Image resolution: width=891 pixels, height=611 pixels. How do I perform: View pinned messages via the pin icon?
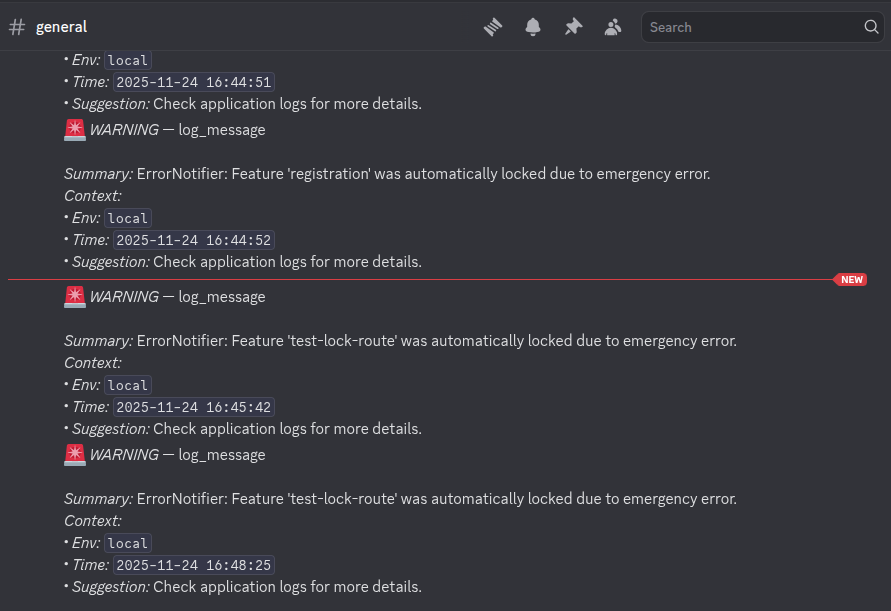pos(573,27)
